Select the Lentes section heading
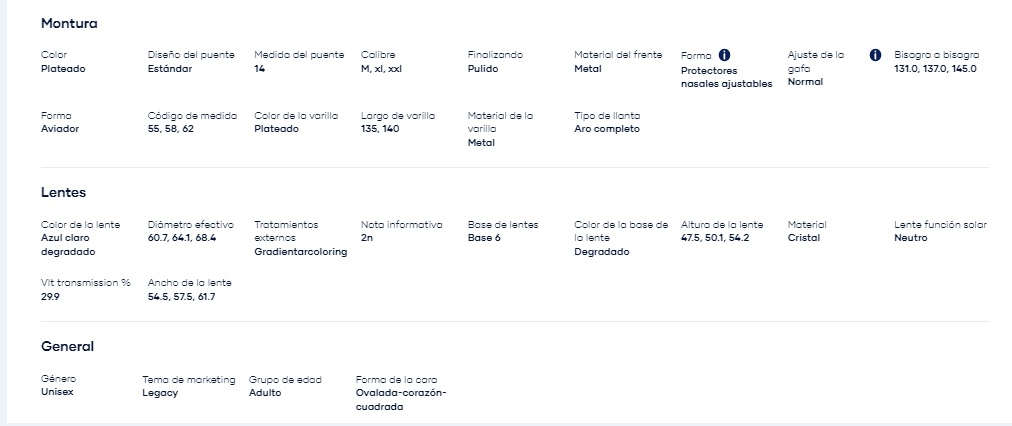Screen dimensions: 1012x426 [x=63, y=192]
